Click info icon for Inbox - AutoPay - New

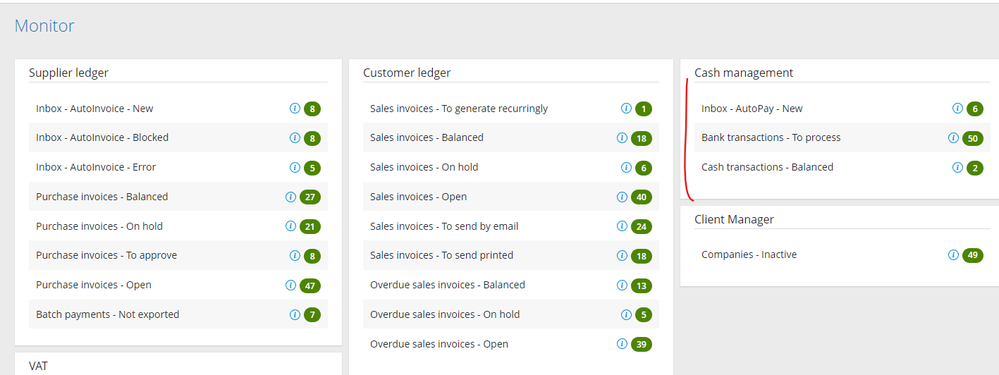tap(957, 108)
